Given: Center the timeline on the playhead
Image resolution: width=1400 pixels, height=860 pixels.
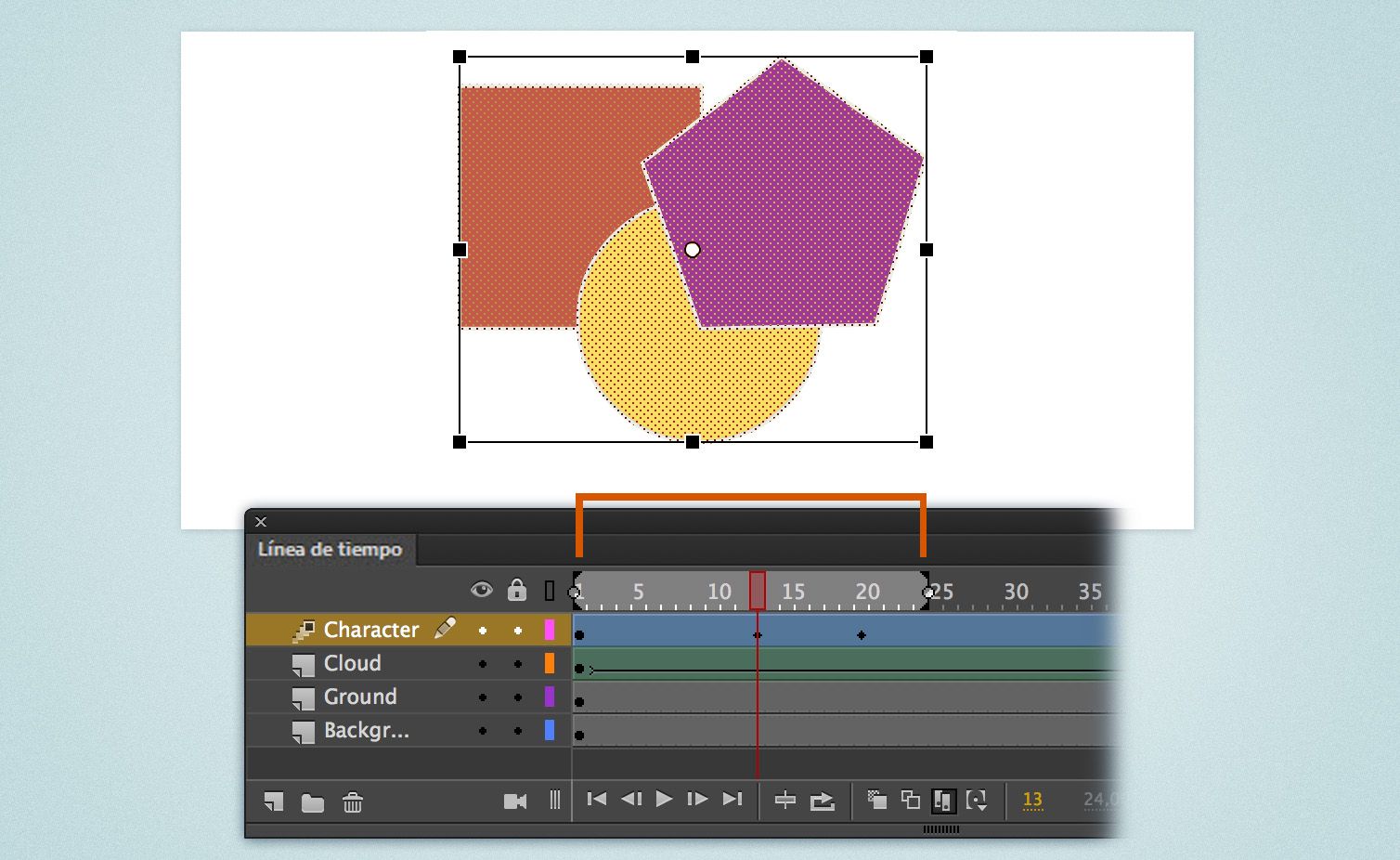Looking at the screenshot, I should click(x=786, y=801).
